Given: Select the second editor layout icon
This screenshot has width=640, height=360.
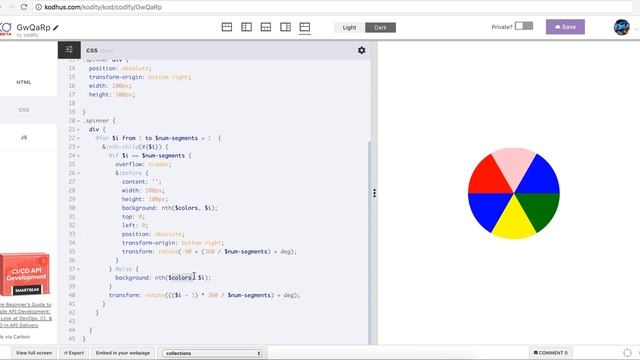Looking at the screenshot, I should (246, 27).
